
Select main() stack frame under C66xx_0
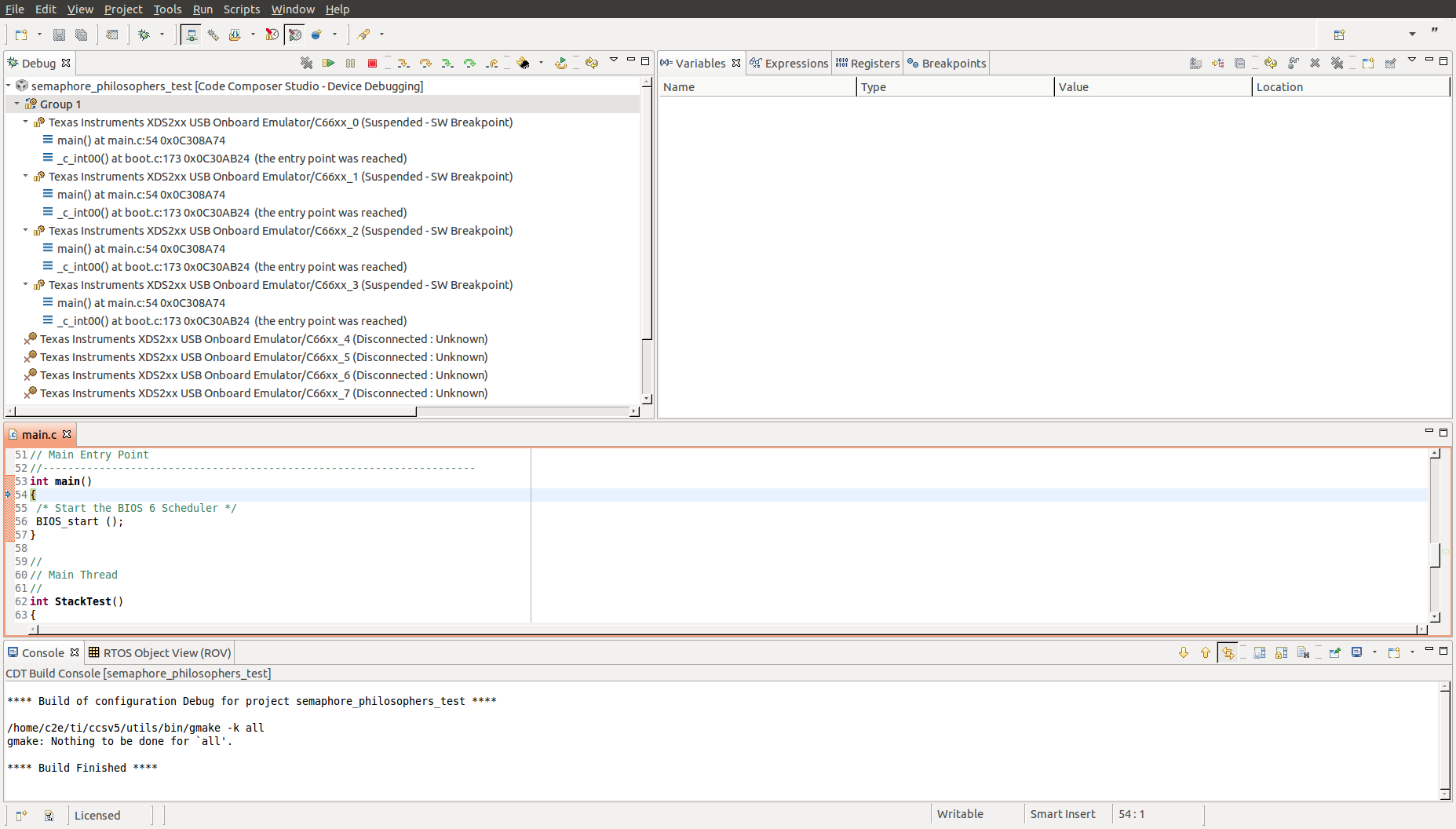pos(141,140)
